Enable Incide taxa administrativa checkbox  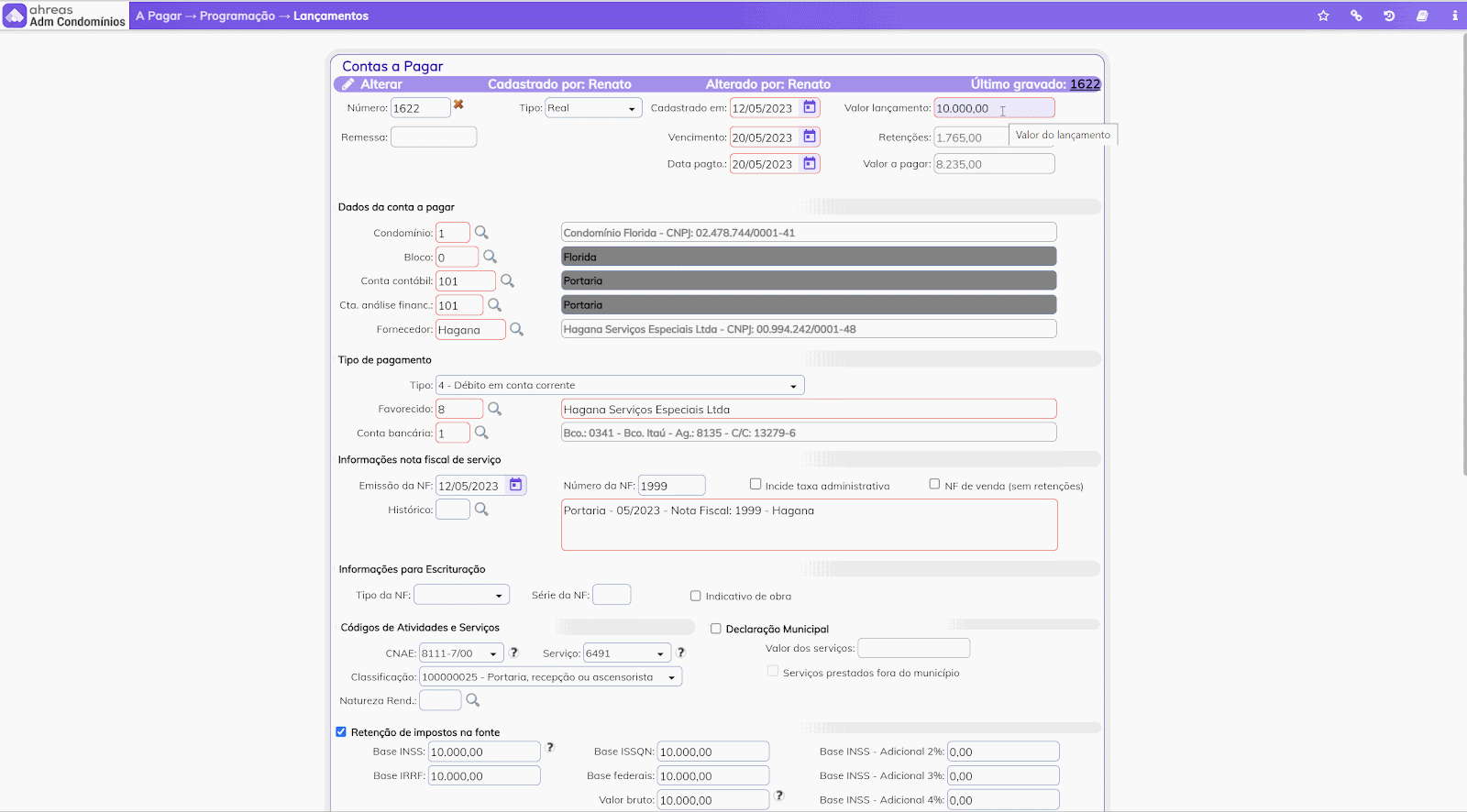(x=756, y=484)
